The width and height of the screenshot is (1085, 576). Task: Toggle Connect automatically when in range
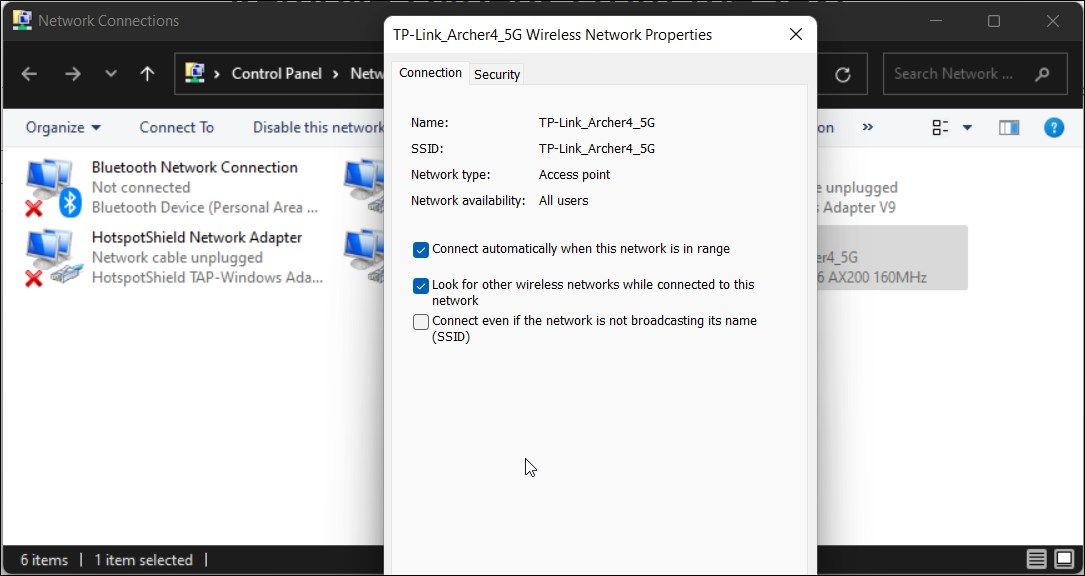tap(421, 249)
